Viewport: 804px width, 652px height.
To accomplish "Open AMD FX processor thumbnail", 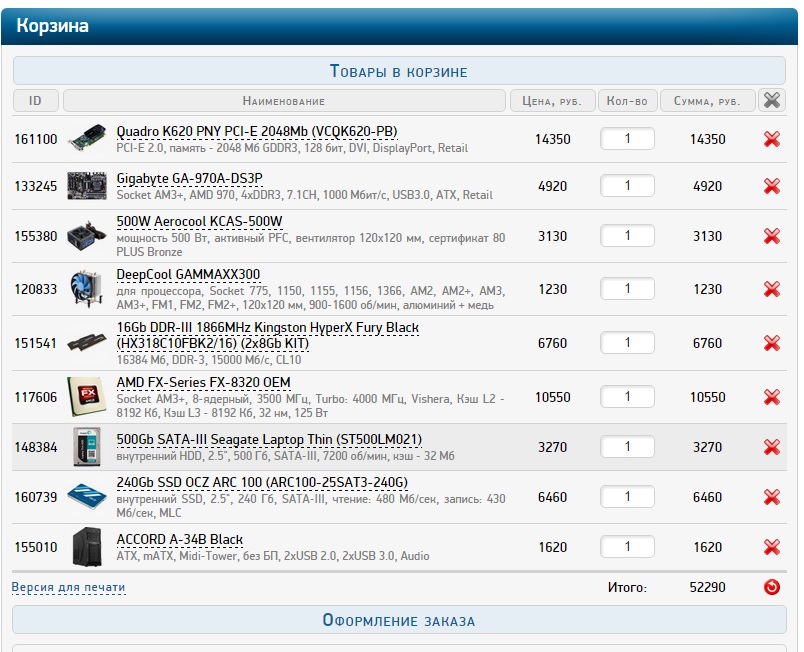I will click(x=87, y=396).
